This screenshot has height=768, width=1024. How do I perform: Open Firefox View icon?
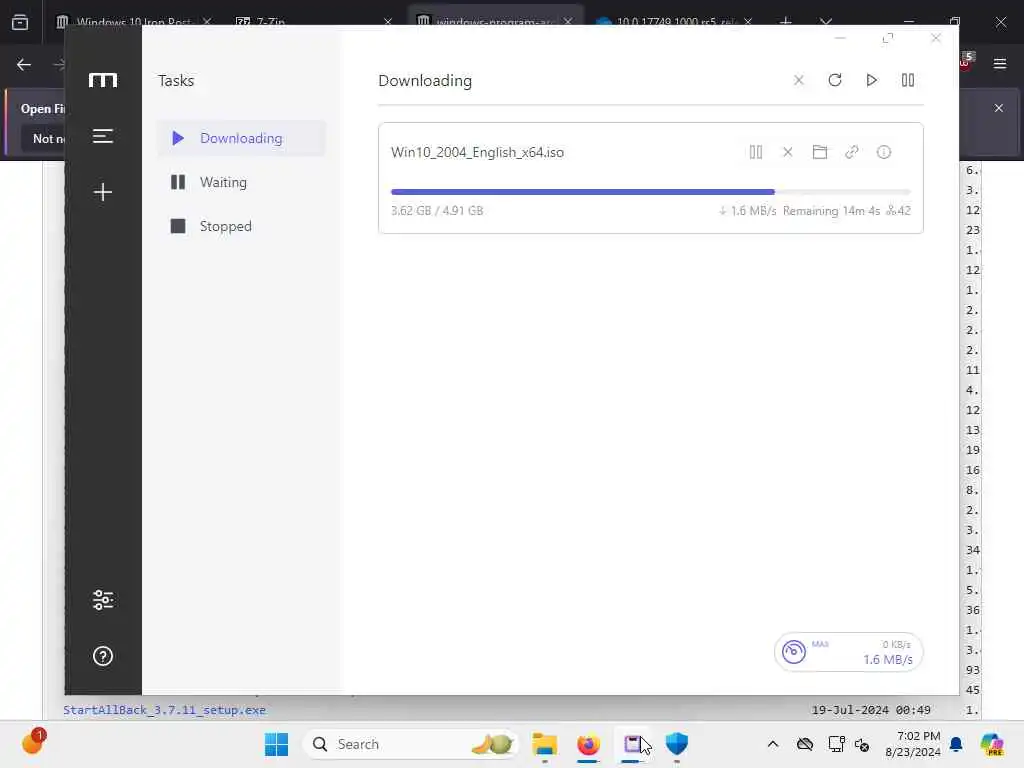(x=20, y=23)
